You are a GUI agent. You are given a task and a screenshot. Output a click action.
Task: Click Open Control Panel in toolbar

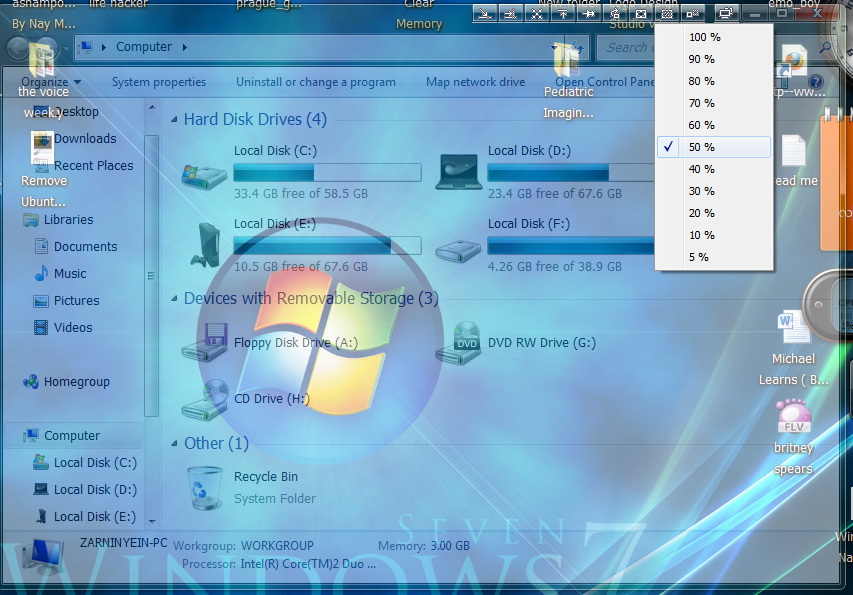click(604, 82)
